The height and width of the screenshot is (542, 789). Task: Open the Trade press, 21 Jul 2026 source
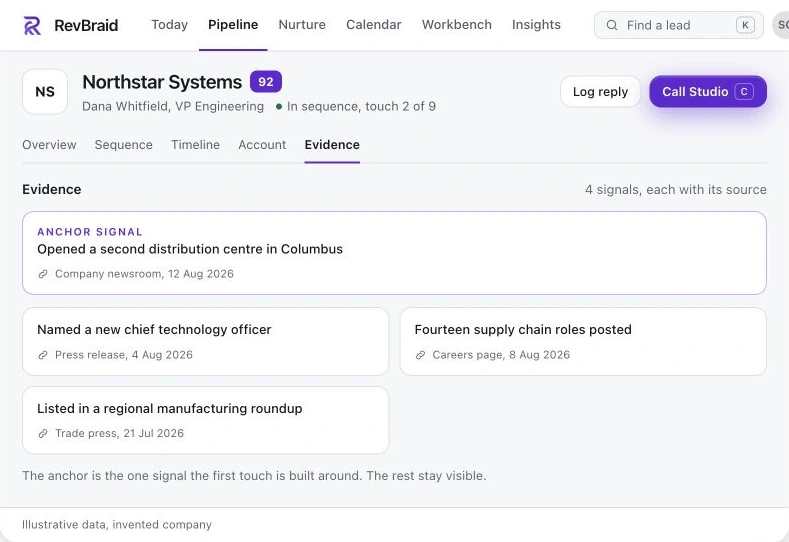[x=119, y=433]
